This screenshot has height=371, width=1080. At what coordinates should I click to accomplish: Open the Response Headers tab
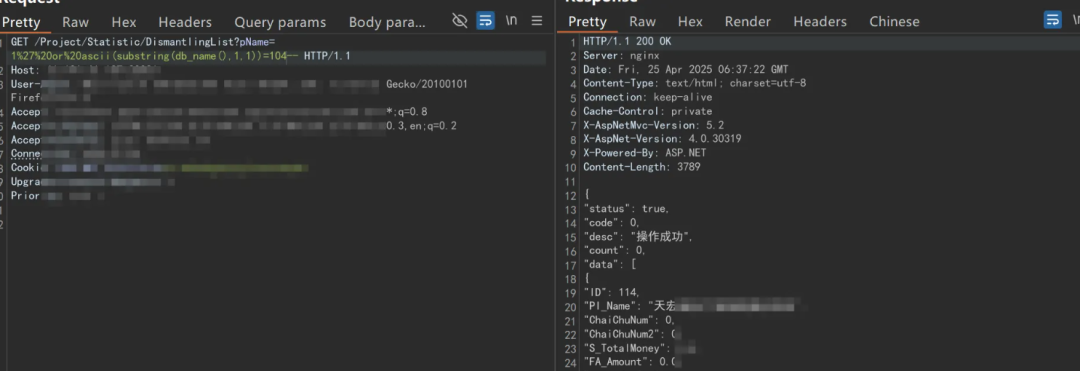coord(820,22)
